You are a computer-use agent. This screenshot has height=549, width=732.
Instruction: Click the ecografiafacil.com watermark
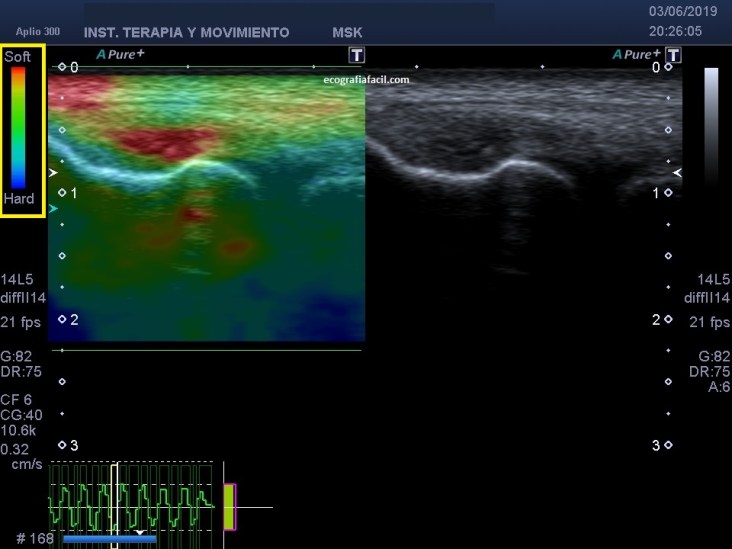pyautogui.click(x=367, y=79)
